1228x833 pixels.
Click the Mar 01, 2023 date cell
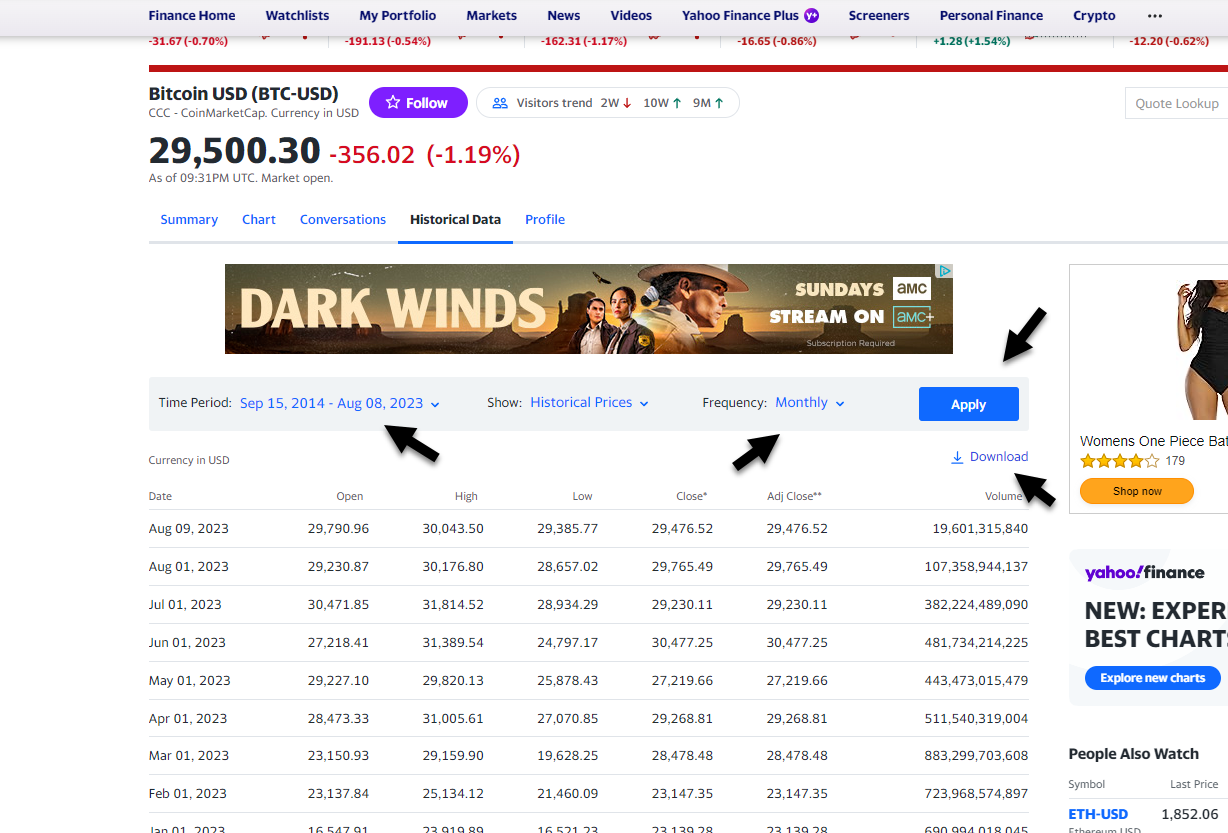click(188, 756)
